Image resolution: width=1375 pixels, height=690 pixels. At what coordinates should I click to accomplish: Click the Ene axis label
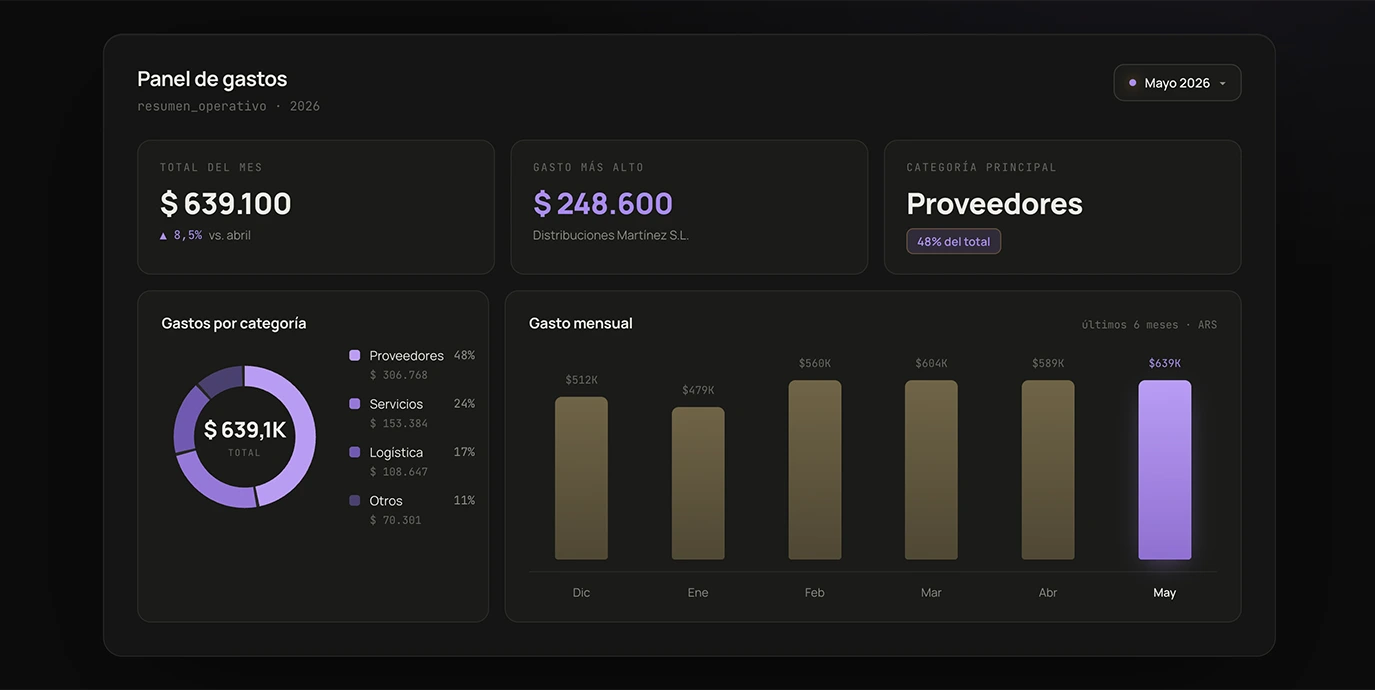[698, 593]
